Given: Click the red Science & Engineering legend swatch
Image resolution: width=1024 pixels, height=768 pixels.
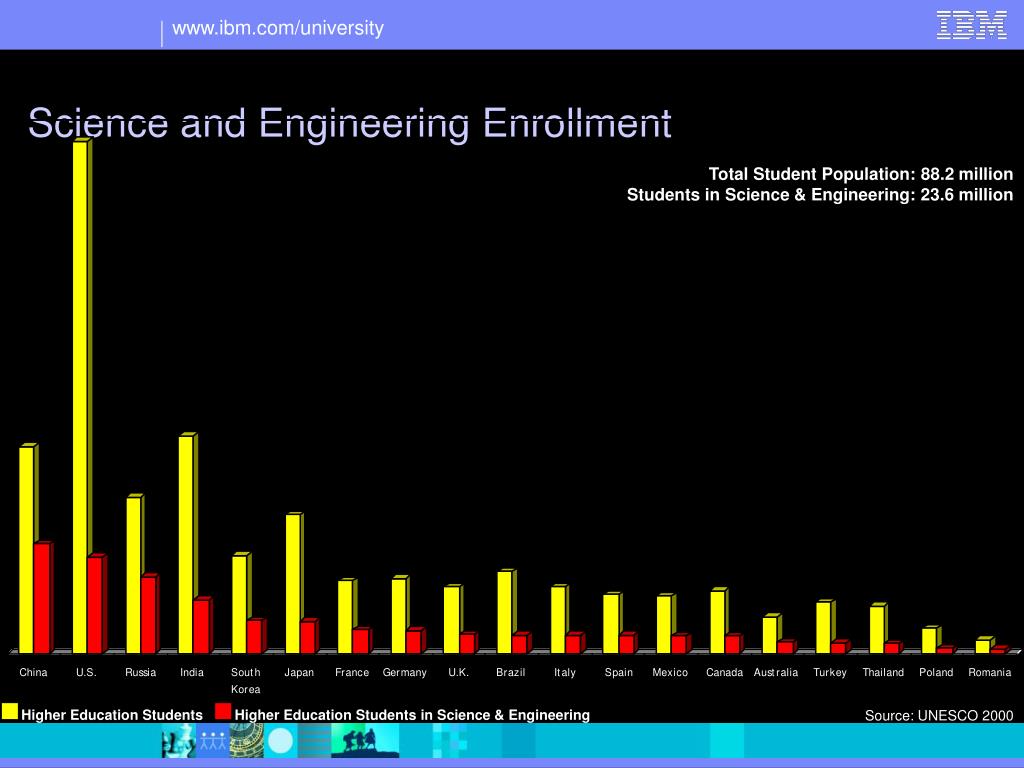Looking at the screenshot, I should [x=223, y=711].
